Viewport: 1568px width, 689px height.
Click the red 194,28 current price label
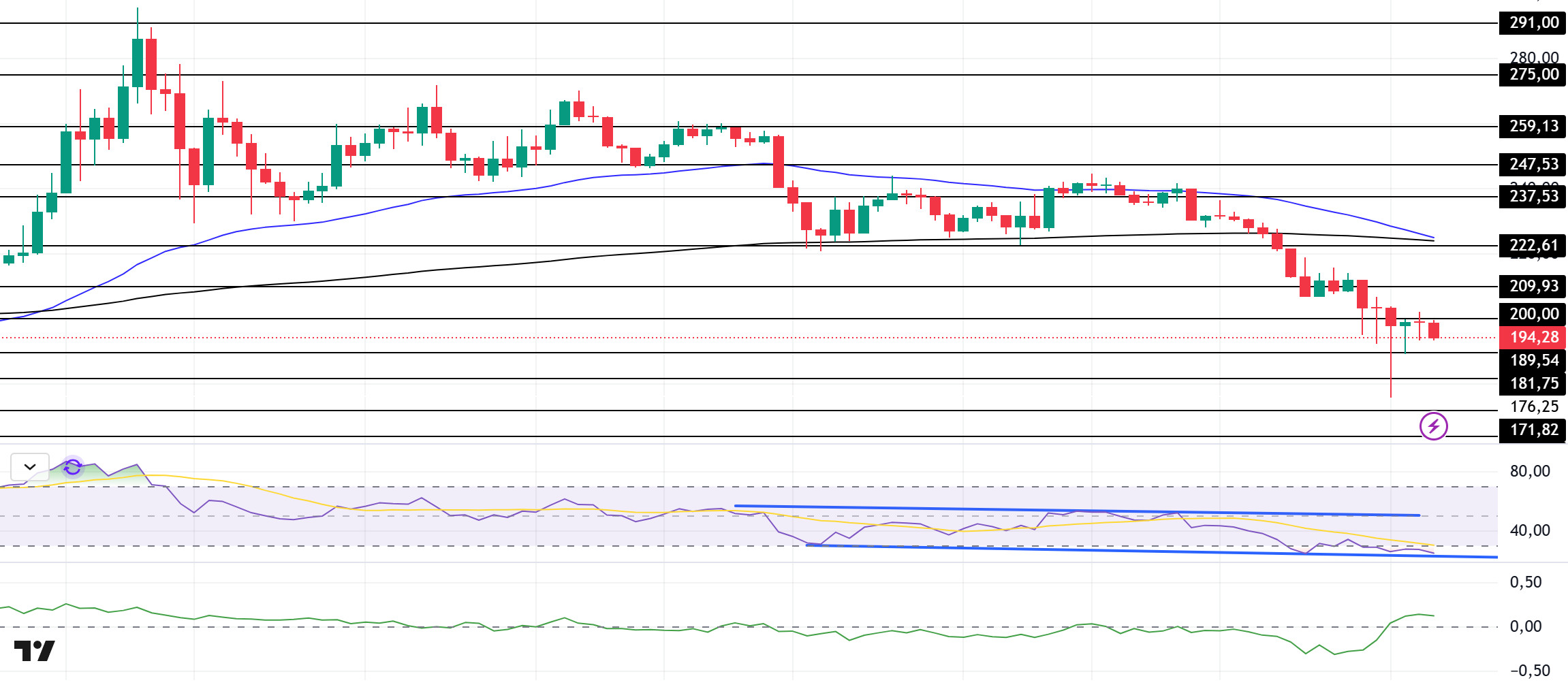click(1533, 338)
